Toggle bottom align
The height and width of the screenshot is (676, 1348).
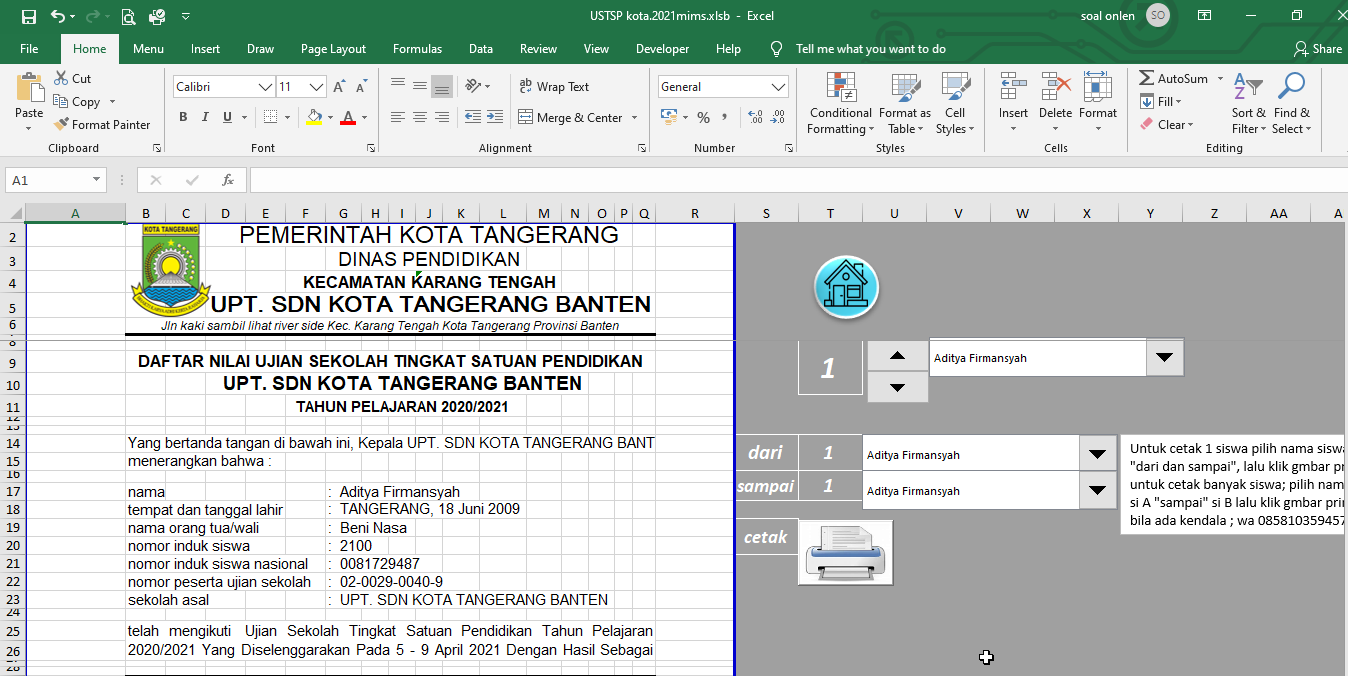[441, 87]
